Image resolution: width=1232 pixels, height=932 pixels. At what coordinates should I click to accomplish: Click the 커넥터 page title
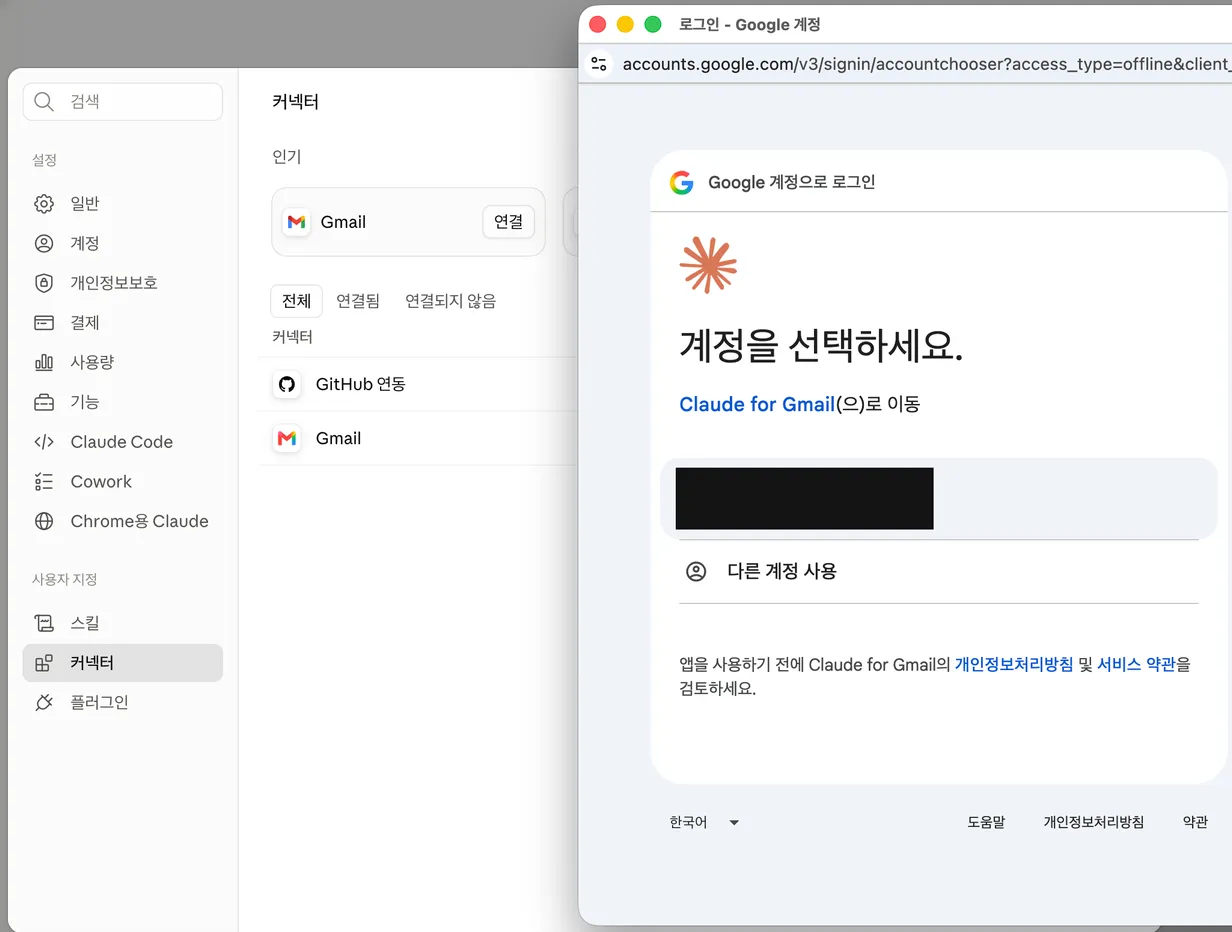(x=295, y=102)
